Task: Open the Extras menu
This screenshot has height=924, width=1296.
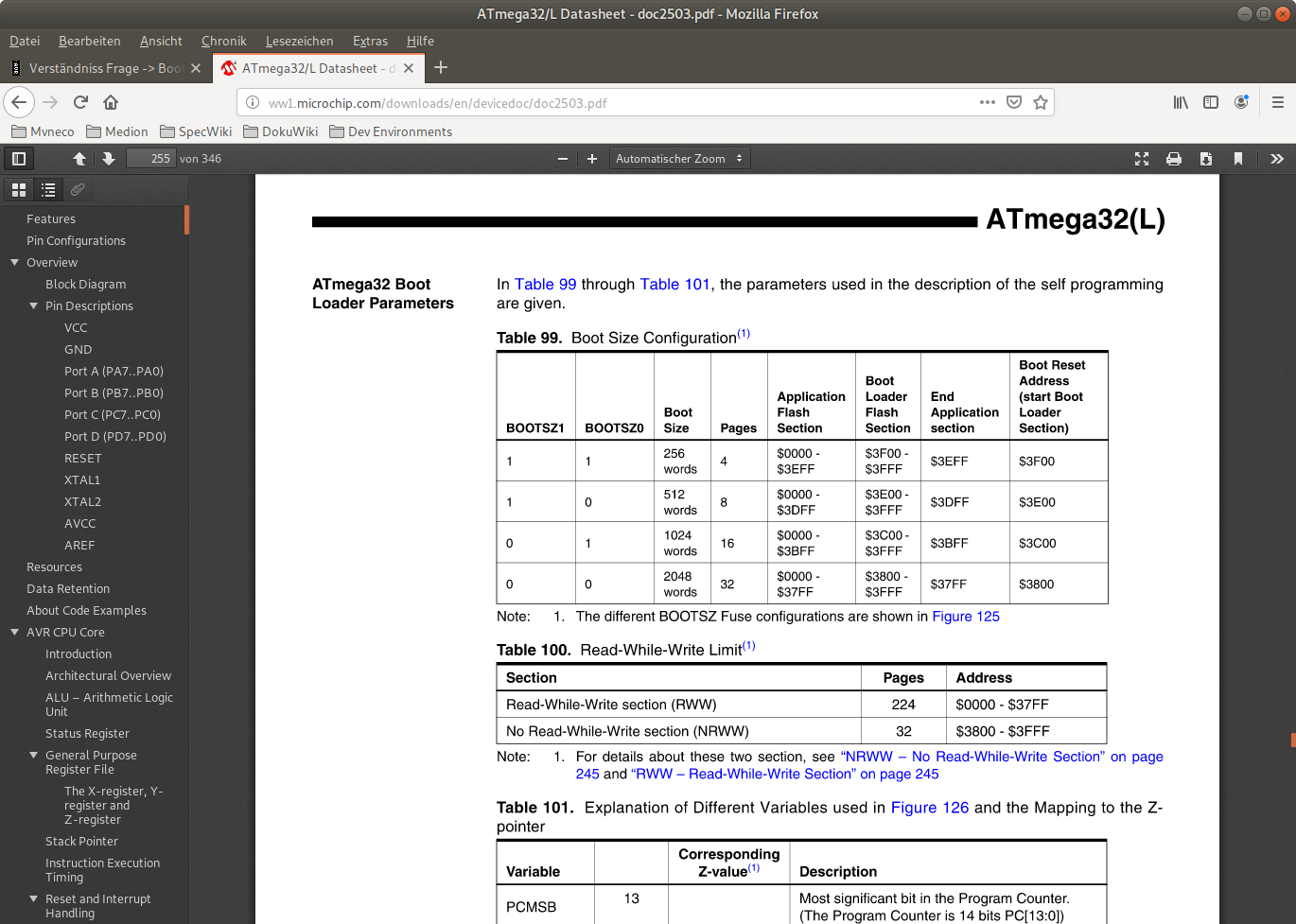Action: click(370, 41)
